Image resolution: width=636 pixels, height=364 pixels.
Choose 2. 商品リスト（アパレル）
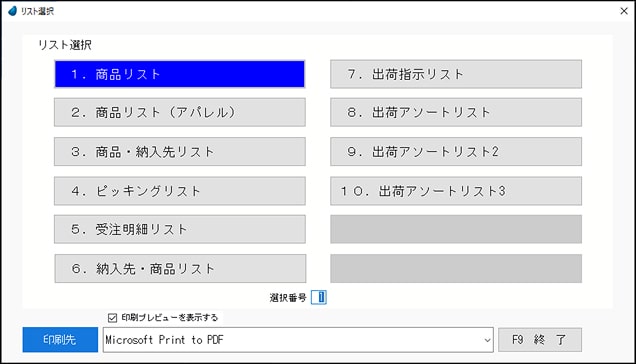tap(180, 112)
